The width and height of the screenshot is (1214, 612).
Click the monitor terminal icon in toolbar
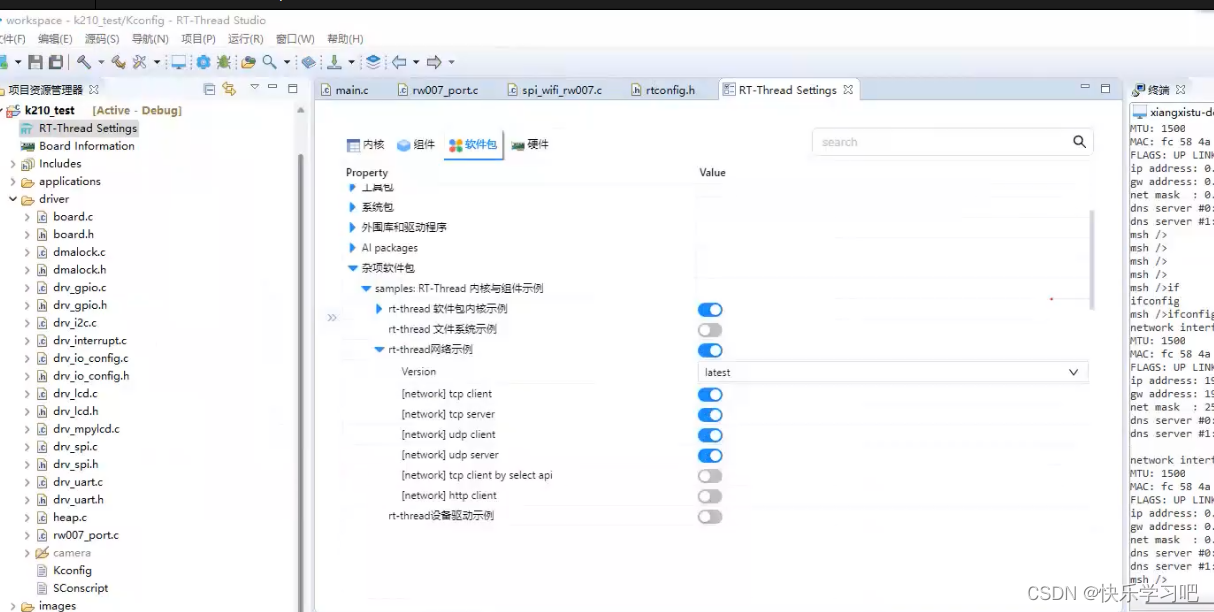179,62
